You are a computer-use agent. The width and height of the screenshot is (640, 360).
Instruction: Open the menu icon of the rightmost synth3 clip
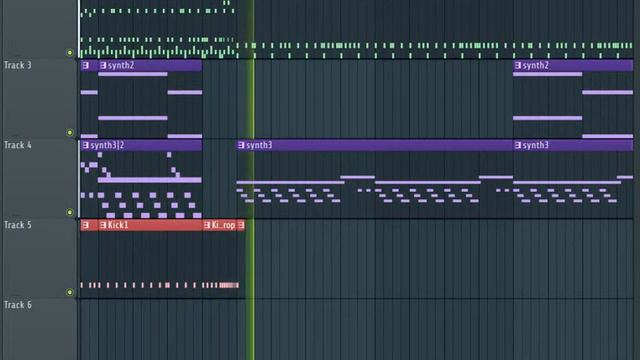518,145
